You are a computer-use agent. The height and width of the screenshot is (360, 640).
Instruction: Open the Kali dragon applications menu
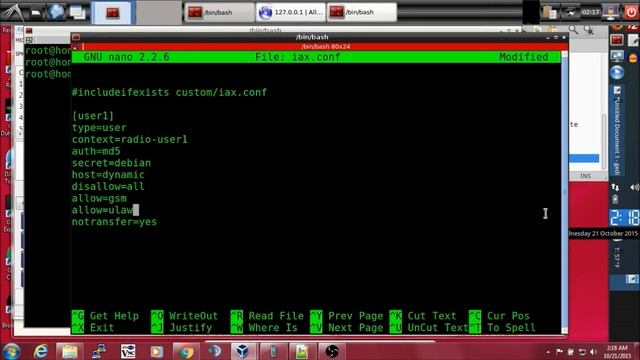pos(12,12)
